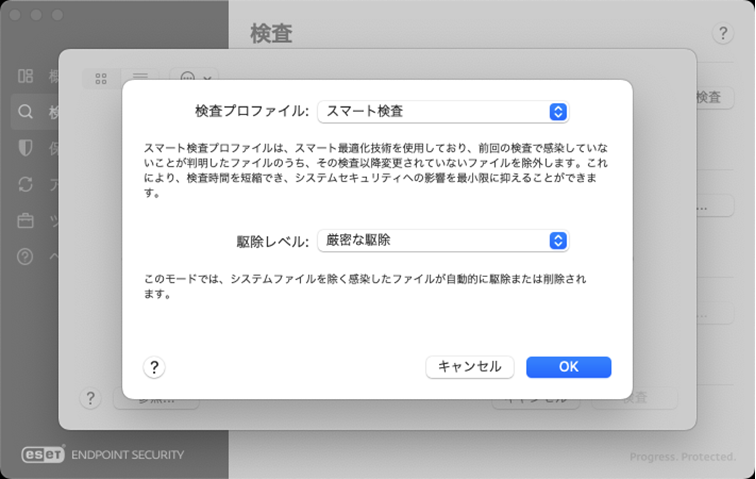Viewport: 756px width, 479px height.
Task: Confirm with the OK button
Action: (568, 367)
